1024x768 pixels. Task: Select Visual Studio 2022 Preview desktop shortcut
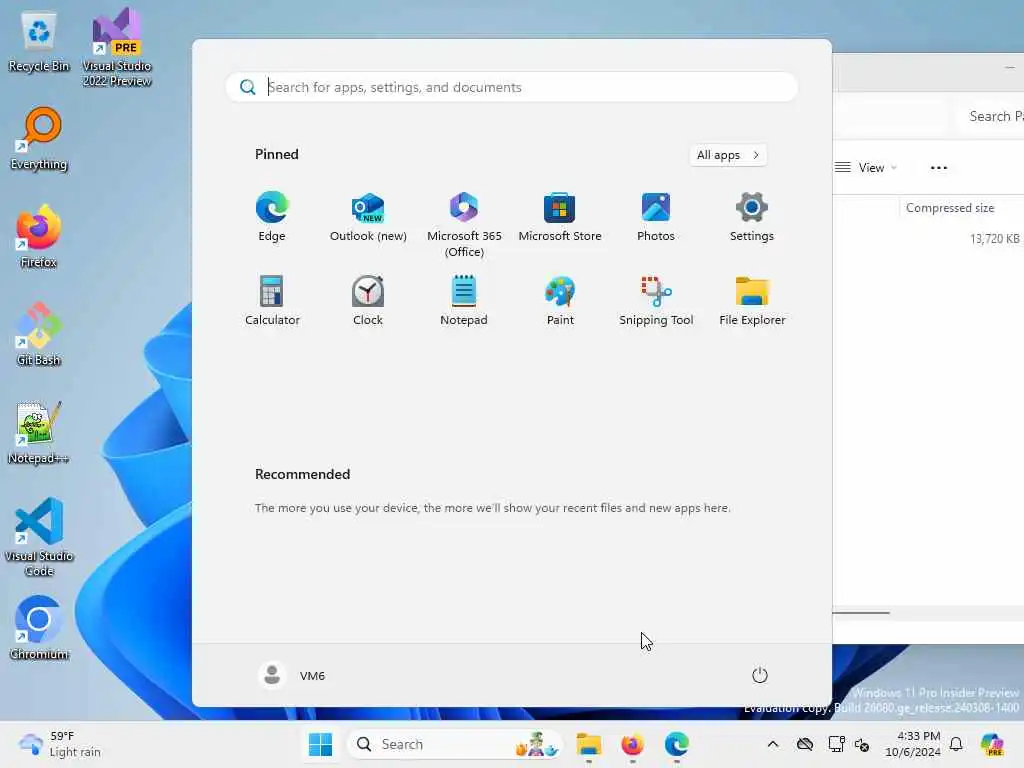(117, 48)
